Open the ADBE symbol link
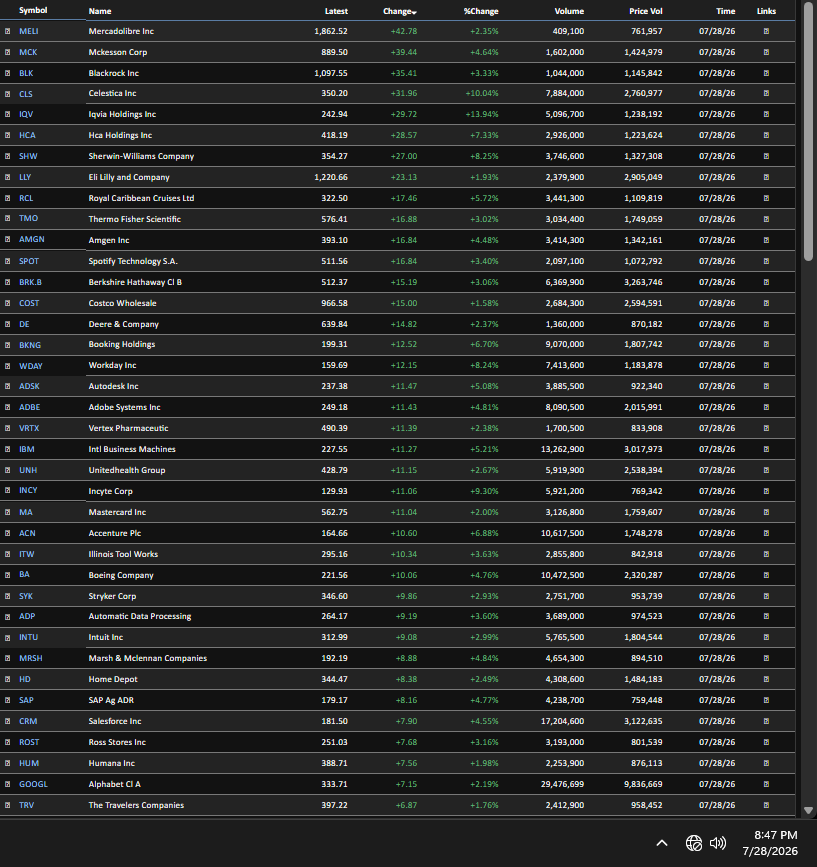Image resolution: width=817 pixels, height=867 pixels. click(30, 408)
